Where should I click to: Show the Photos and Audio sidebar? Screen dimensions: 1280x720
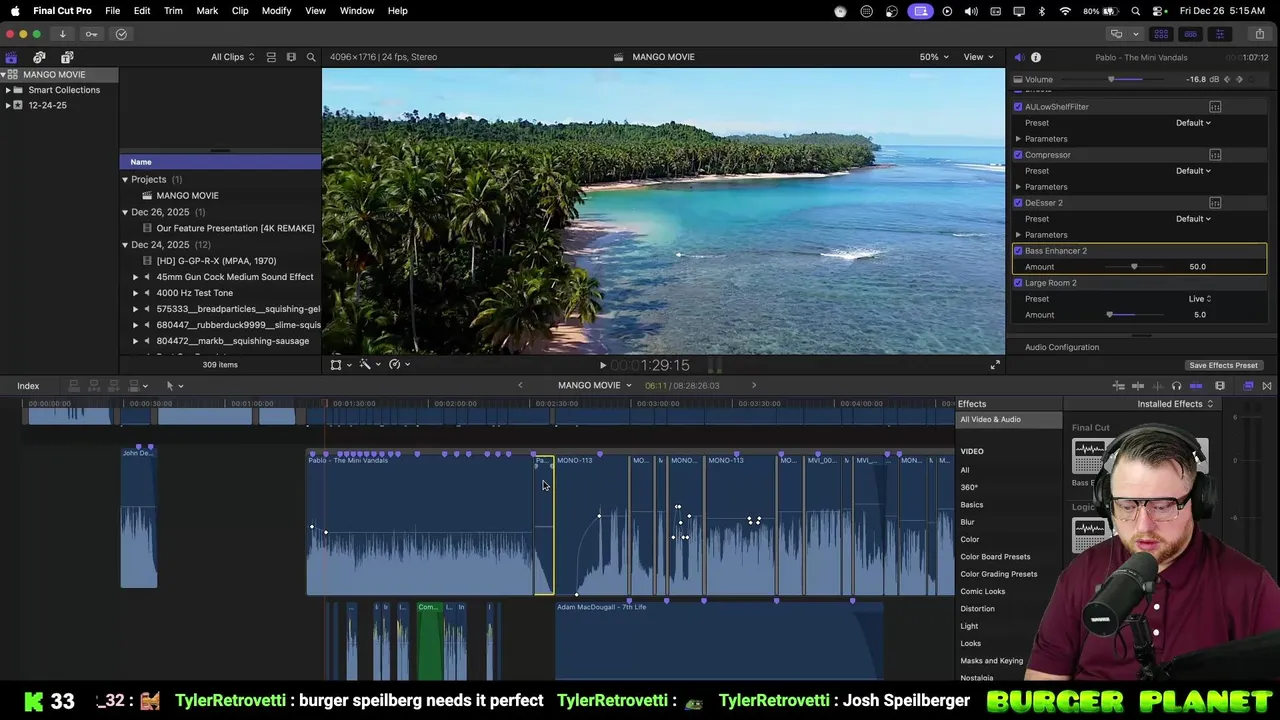(39, 57)
